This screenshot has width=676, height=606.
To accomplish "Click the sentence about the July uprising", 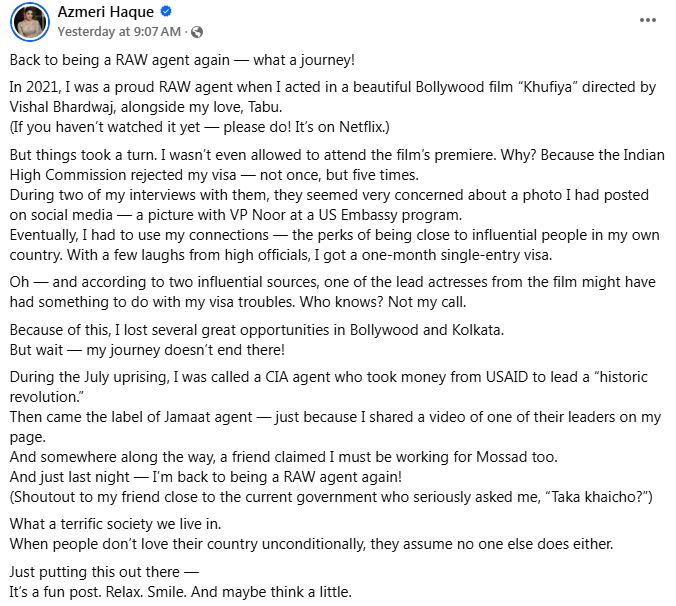I will [329, 387].
